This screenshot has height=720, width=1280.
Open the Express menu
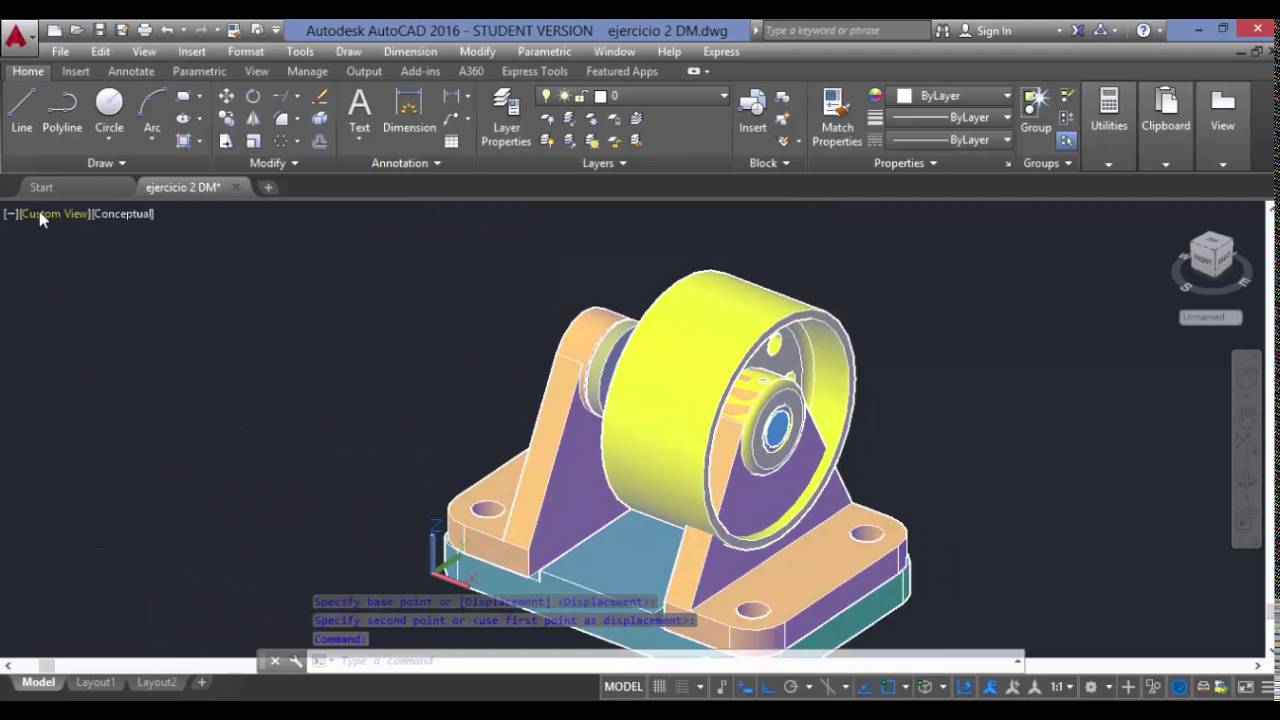pyautogui.click(x=721, y=52)
